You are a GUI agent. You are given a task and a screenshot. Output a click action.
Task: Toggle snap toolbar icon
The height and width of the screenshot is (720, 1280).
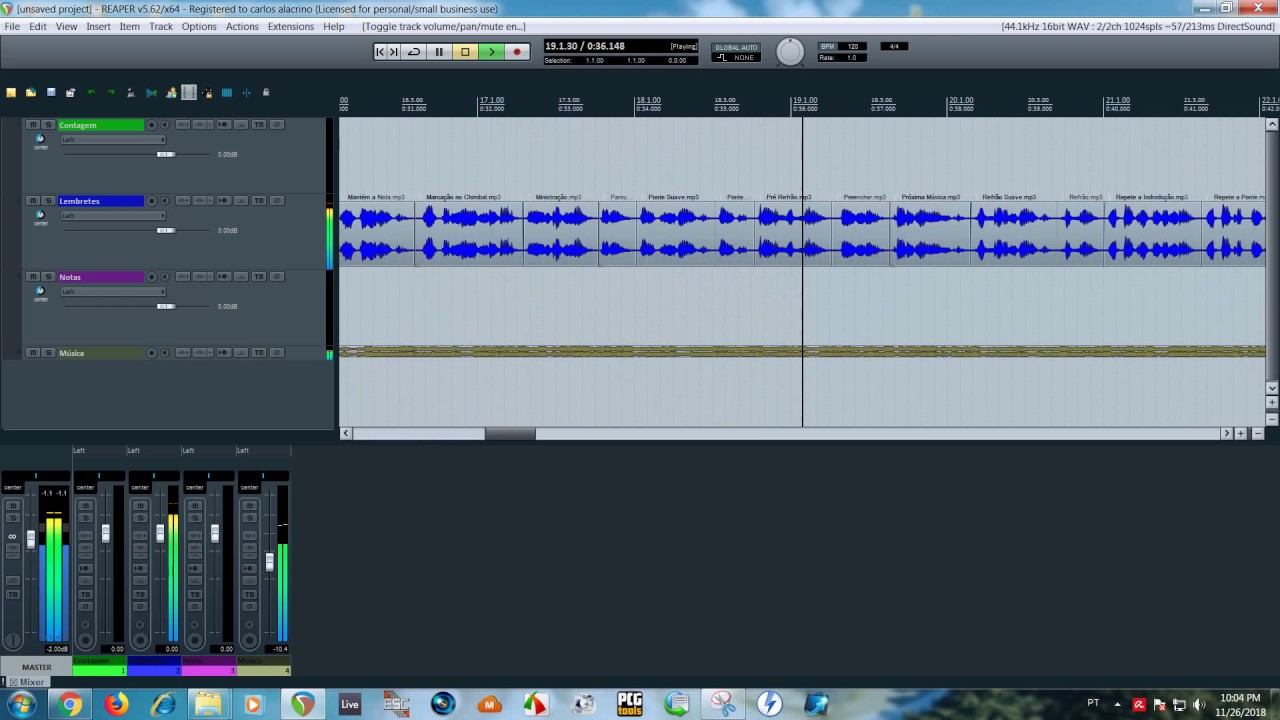(246, 93)
